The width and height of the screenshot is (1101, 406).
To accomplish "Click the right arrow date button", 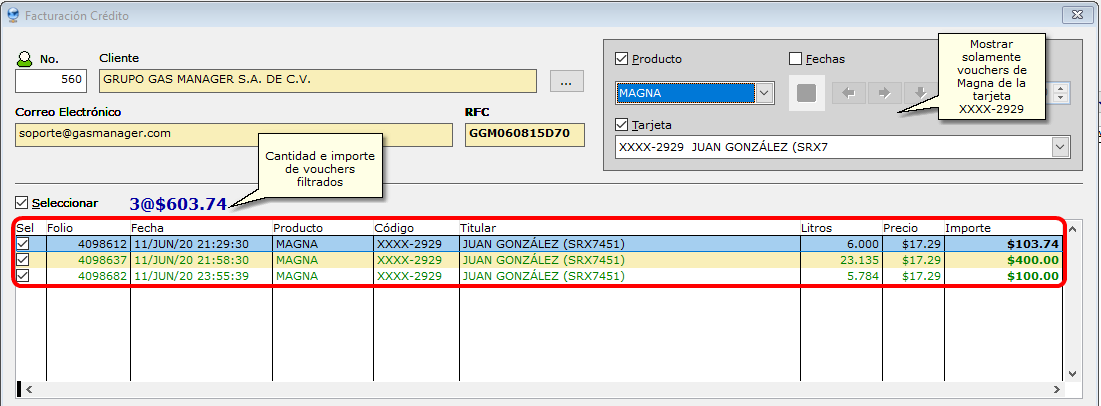I will click(884, 93).
